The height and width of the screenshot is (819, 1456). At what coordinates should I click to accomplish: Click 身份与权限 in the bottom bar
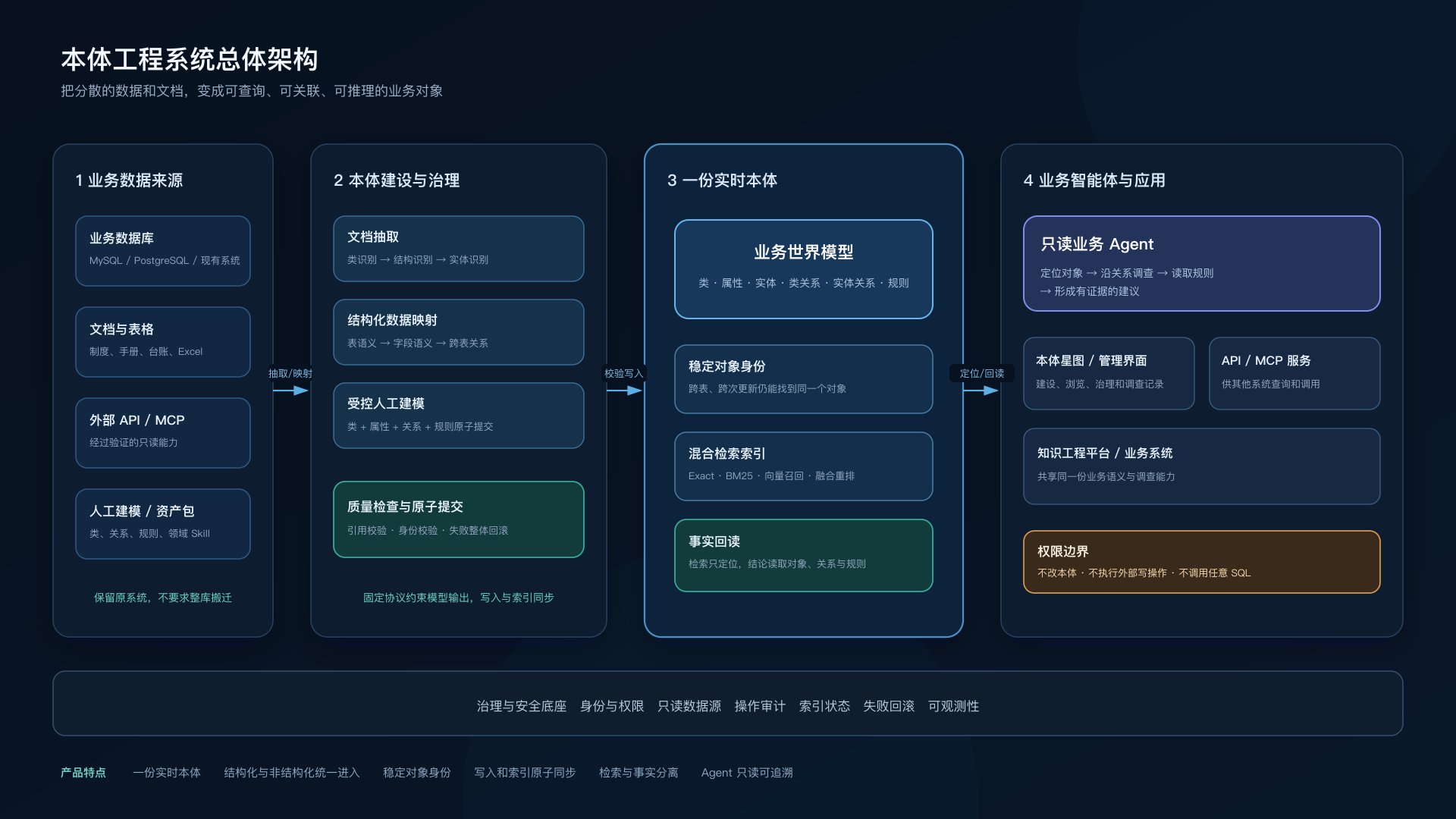coord(612,706)
